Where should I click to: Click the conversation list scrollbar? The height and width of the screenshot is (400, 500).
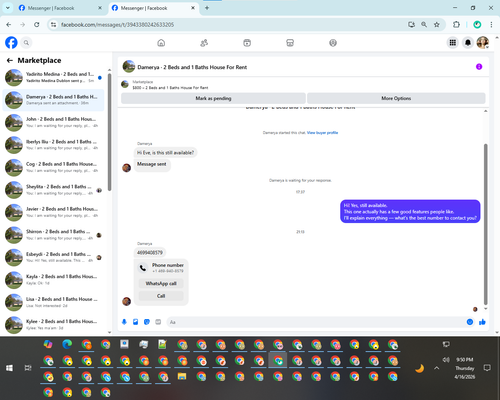109,132
